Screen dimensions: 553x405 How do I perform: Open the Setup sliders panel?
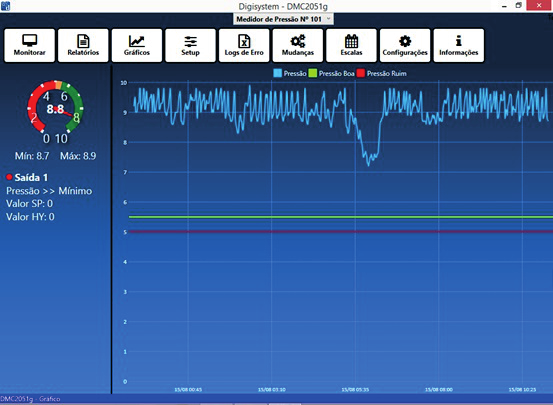coord(190,46)
